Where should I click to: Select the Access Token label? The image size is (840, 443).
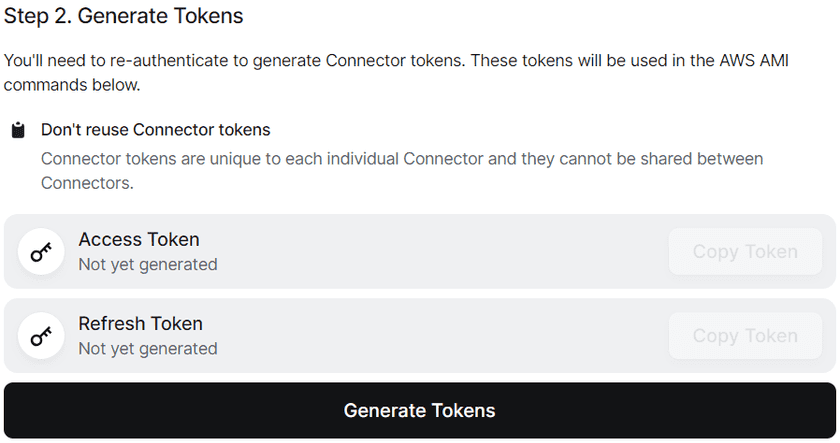pyautogui.click(x=139, y=240)
